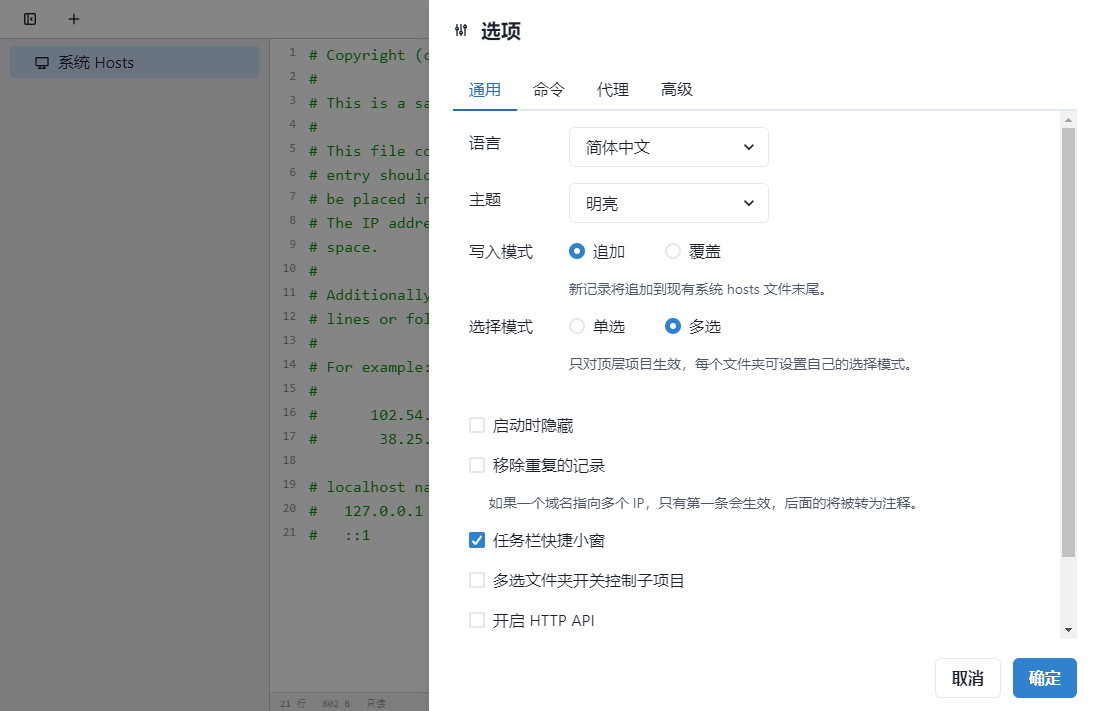Enable 移除重复的记录 checkbox

477,465
